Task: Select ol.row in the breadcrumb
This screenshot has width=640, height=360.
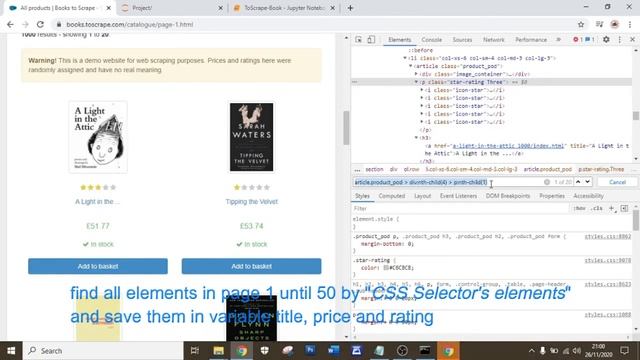Action: pos(411,169)
